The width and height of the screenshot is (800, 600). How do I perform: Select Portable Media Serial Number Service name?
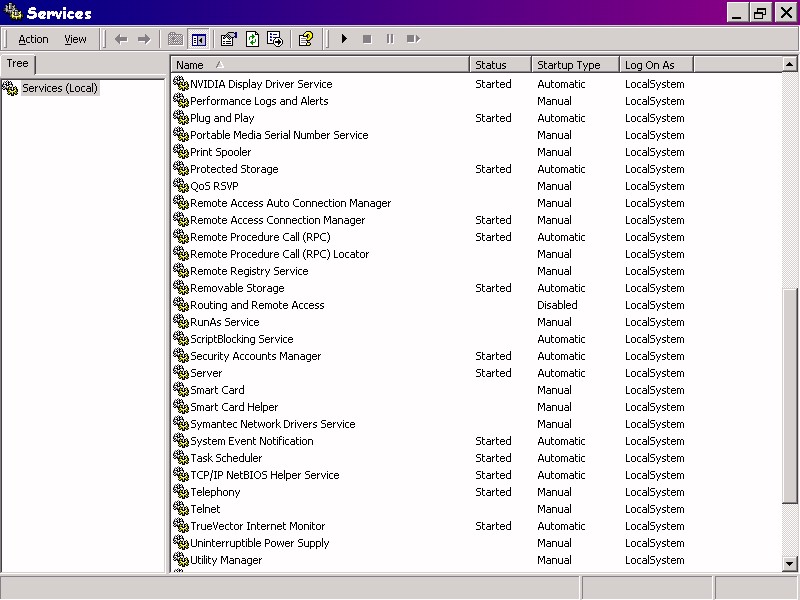279,135
